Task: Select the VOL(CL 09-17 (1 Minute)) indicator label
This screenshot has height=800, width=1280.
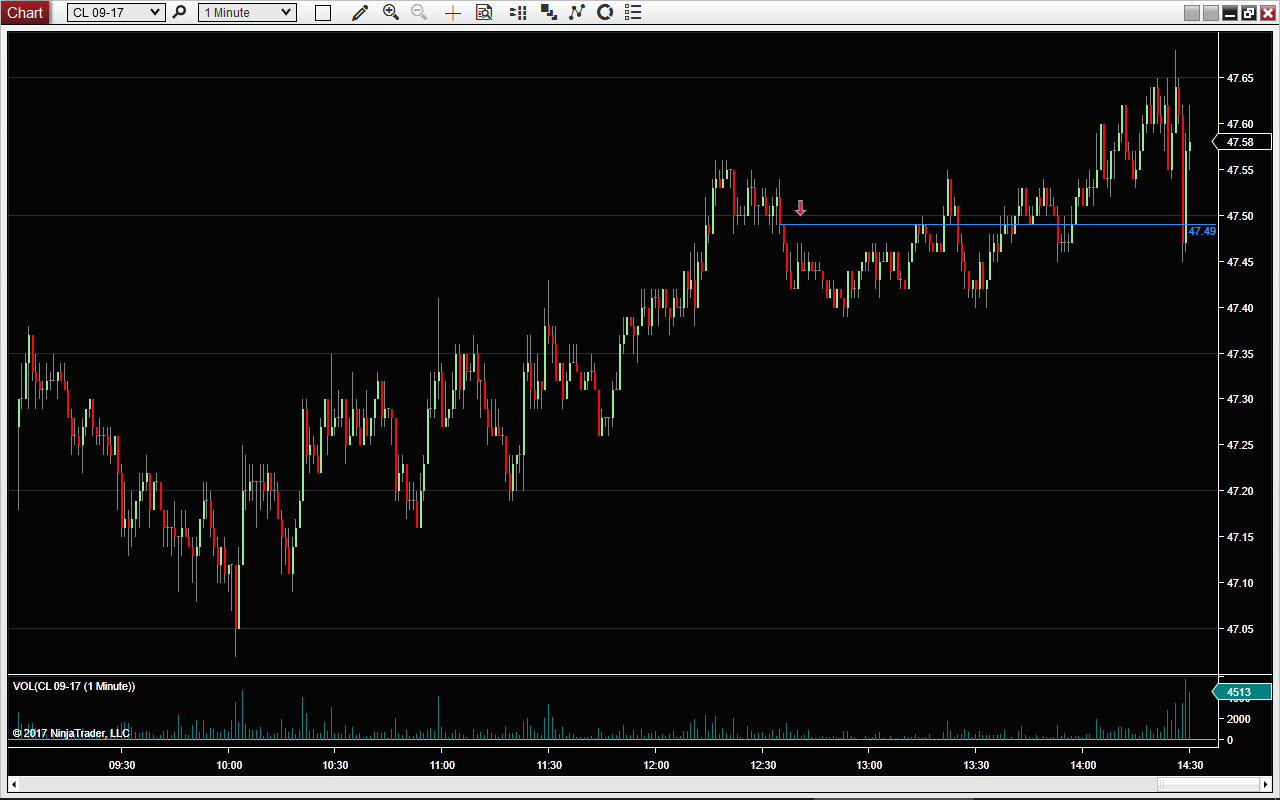Action: (x=74, y=686)
